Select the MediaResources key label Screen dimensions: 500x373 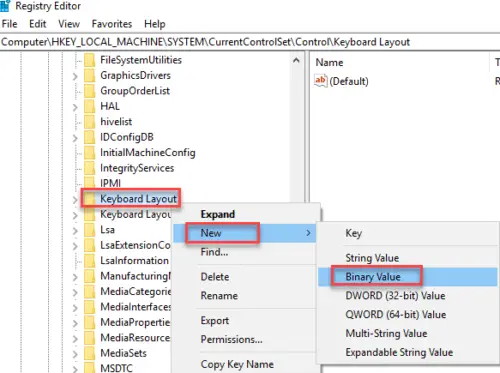pyautogui.click(x=135, y=338)
